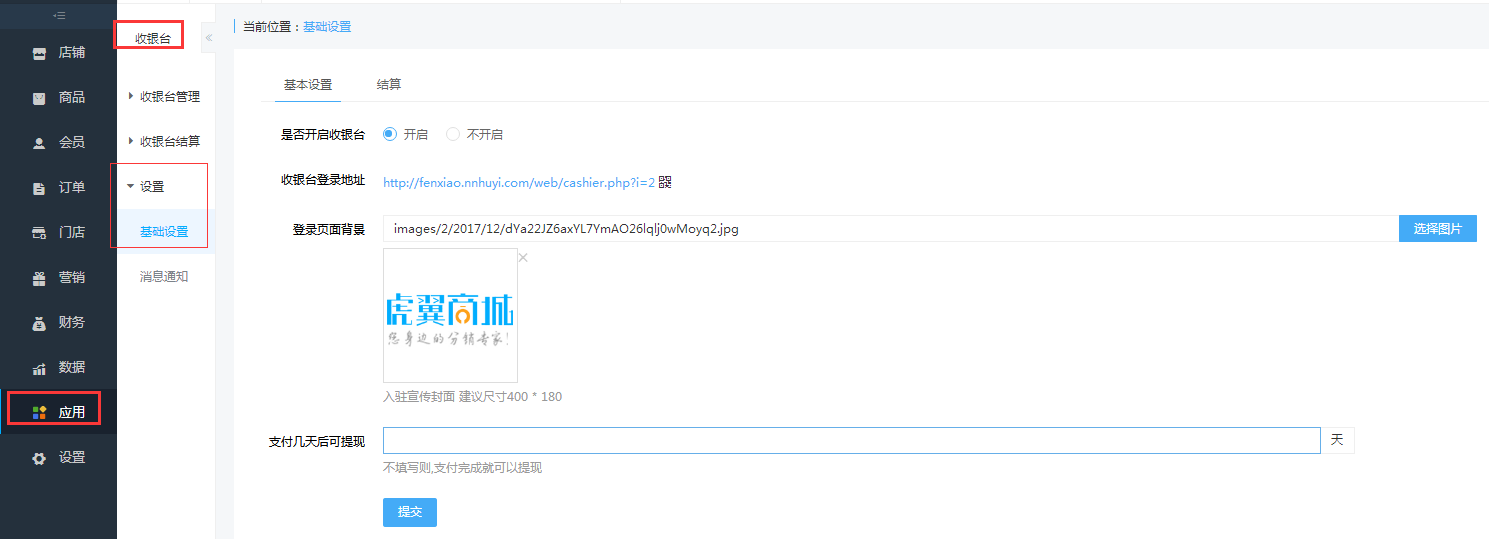Click the 选择图片 button

click(x=1437, y=229)
